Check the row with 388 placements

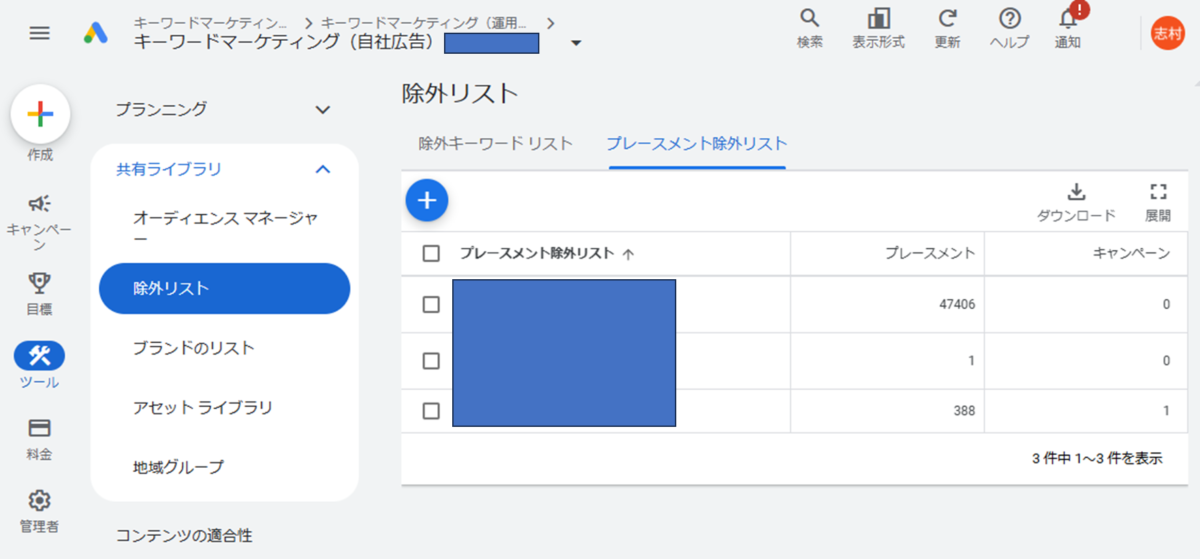tap(431, 410)
